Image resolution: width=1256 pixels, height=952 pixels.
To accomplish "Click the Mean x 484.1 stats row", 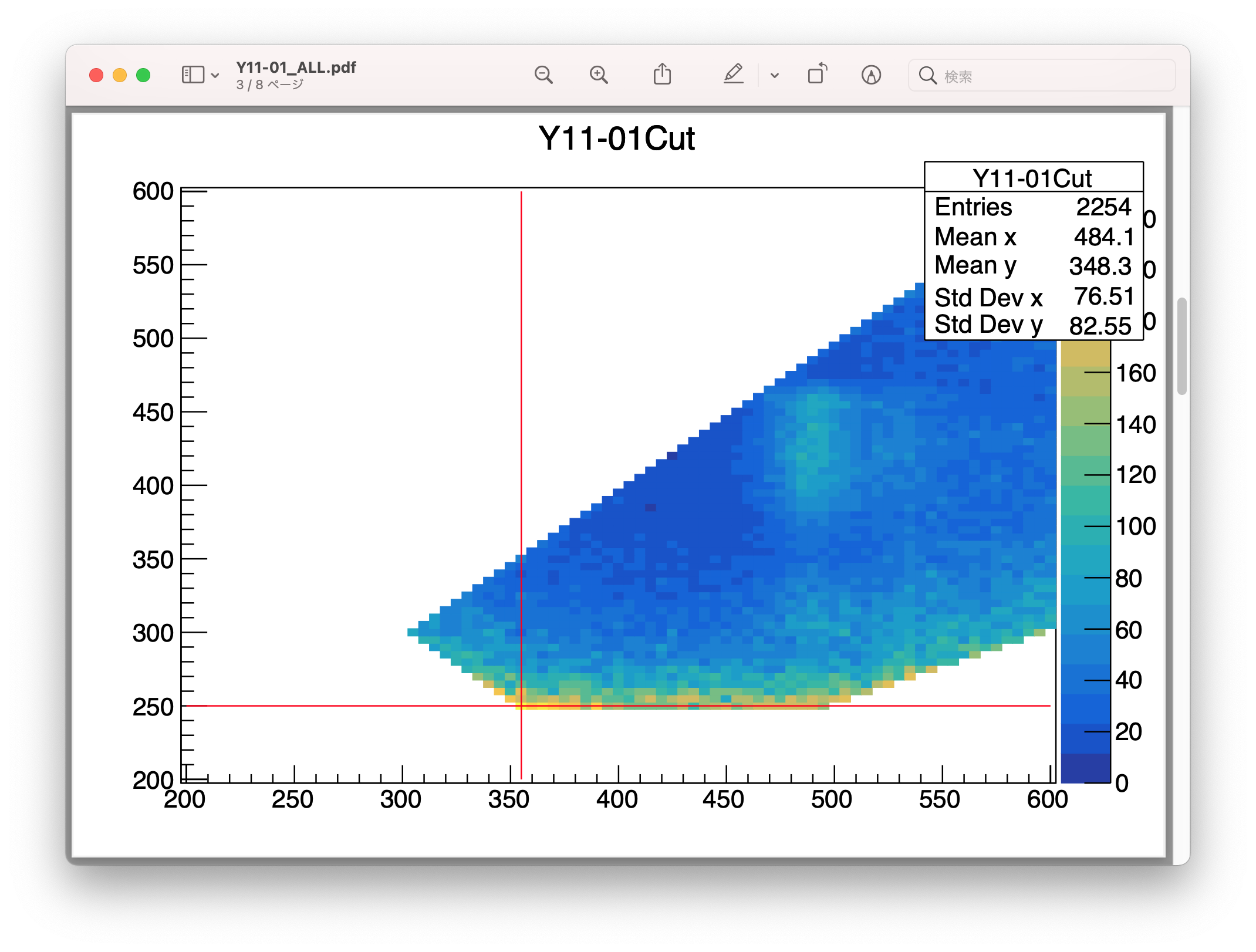I will [x=1033, y=237].
